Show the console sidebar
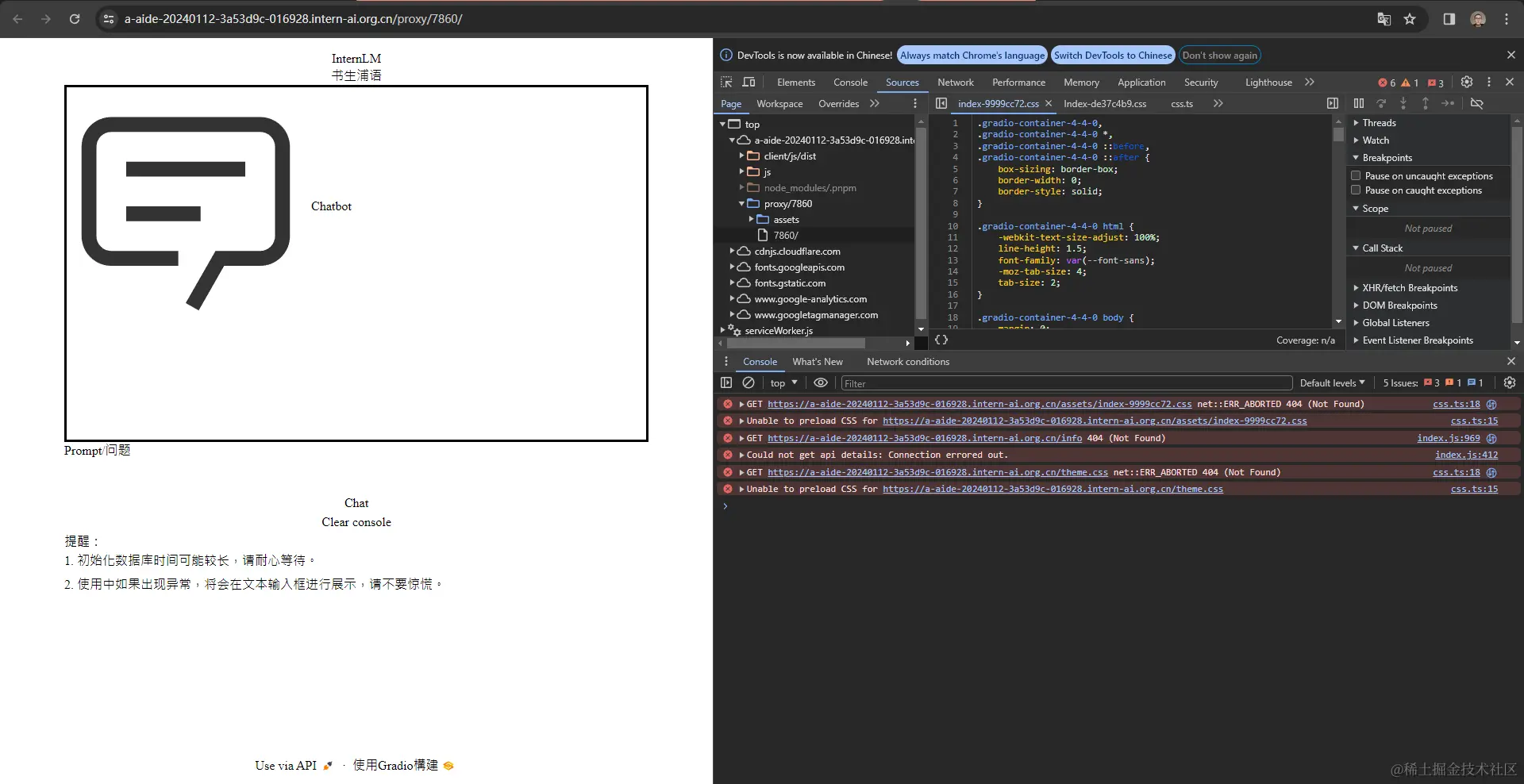The image size is (1524, 784). pyautogui.click(x=726, y=382)
